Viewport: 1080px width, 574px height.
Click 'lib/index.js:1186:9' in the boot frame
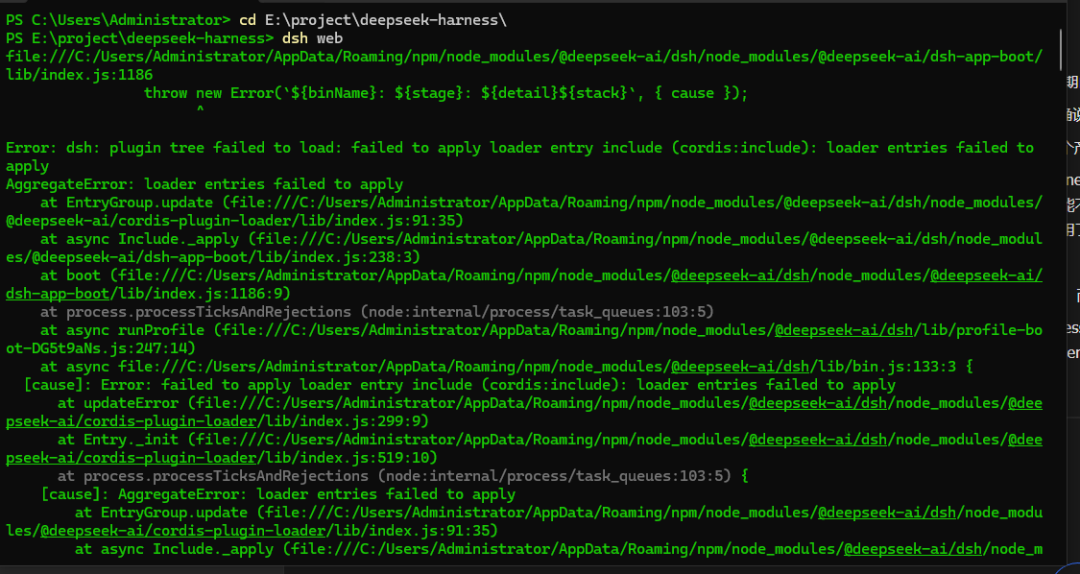click(x=202, y=293)
